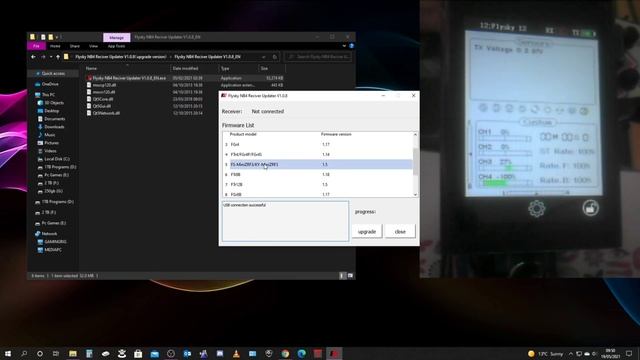Screen dimensions: 640x360
Task: Refresh the Explorer address bar
Action: (x=275, y=57)
